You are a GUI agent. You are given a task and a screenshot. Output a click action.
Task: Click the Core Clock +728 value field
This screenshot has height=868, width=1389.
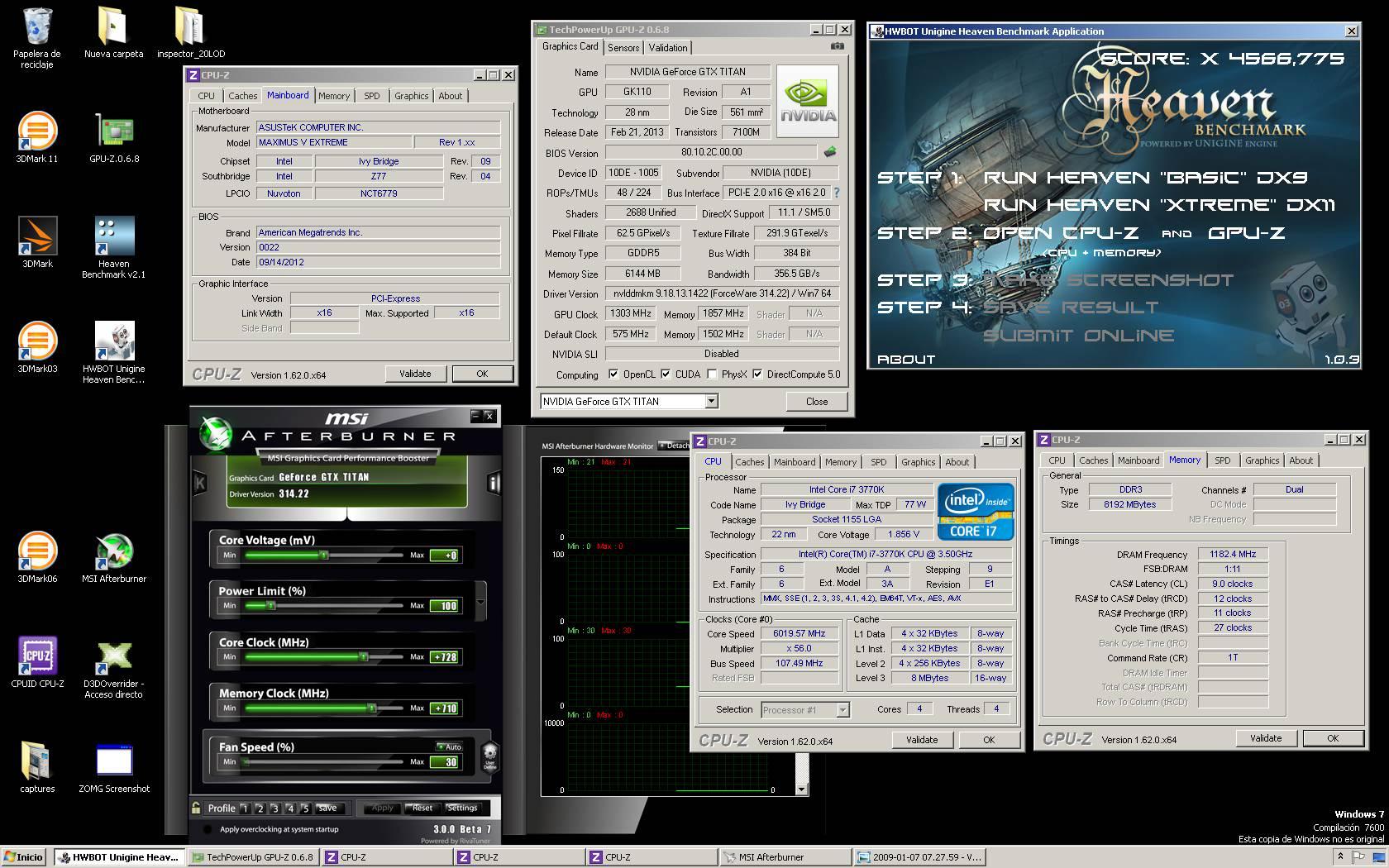(445, 657)
